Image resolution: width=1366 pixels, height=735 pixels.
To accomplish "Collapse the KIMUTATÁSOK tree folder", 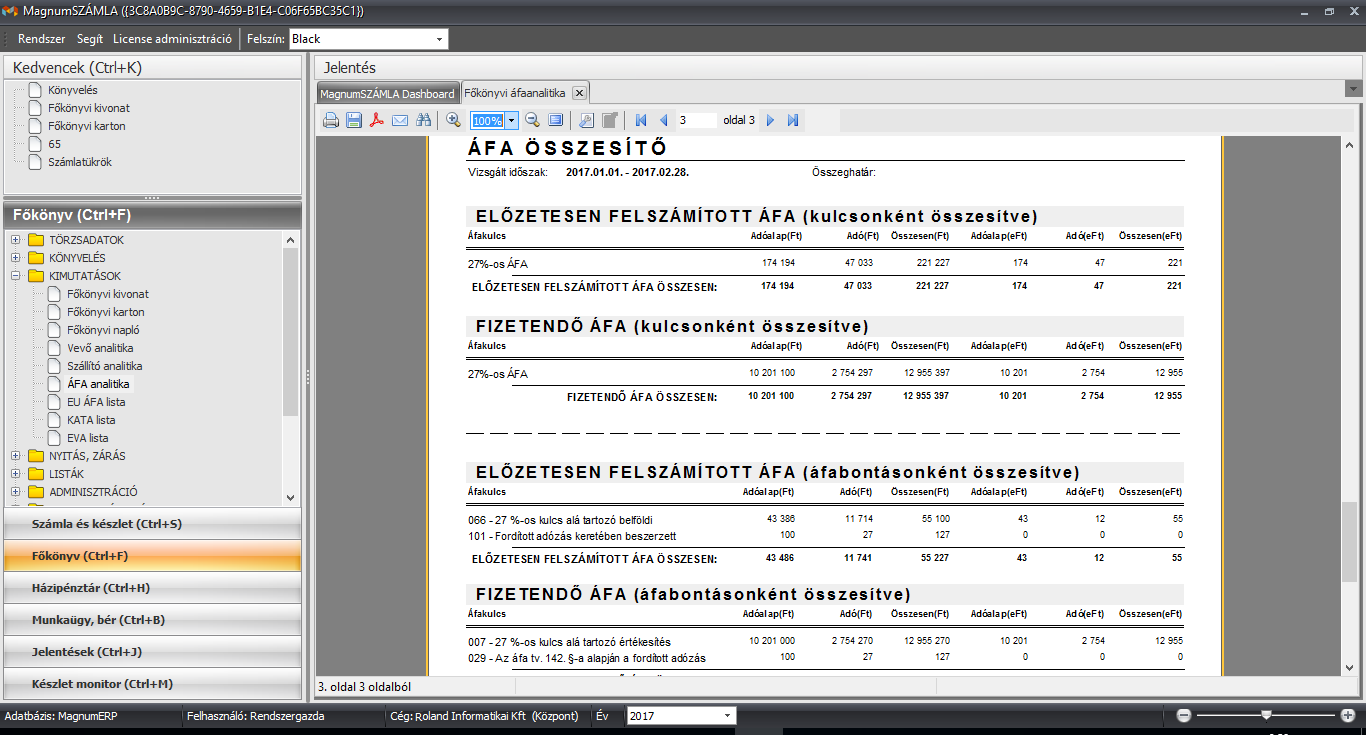I will point(16,276).
